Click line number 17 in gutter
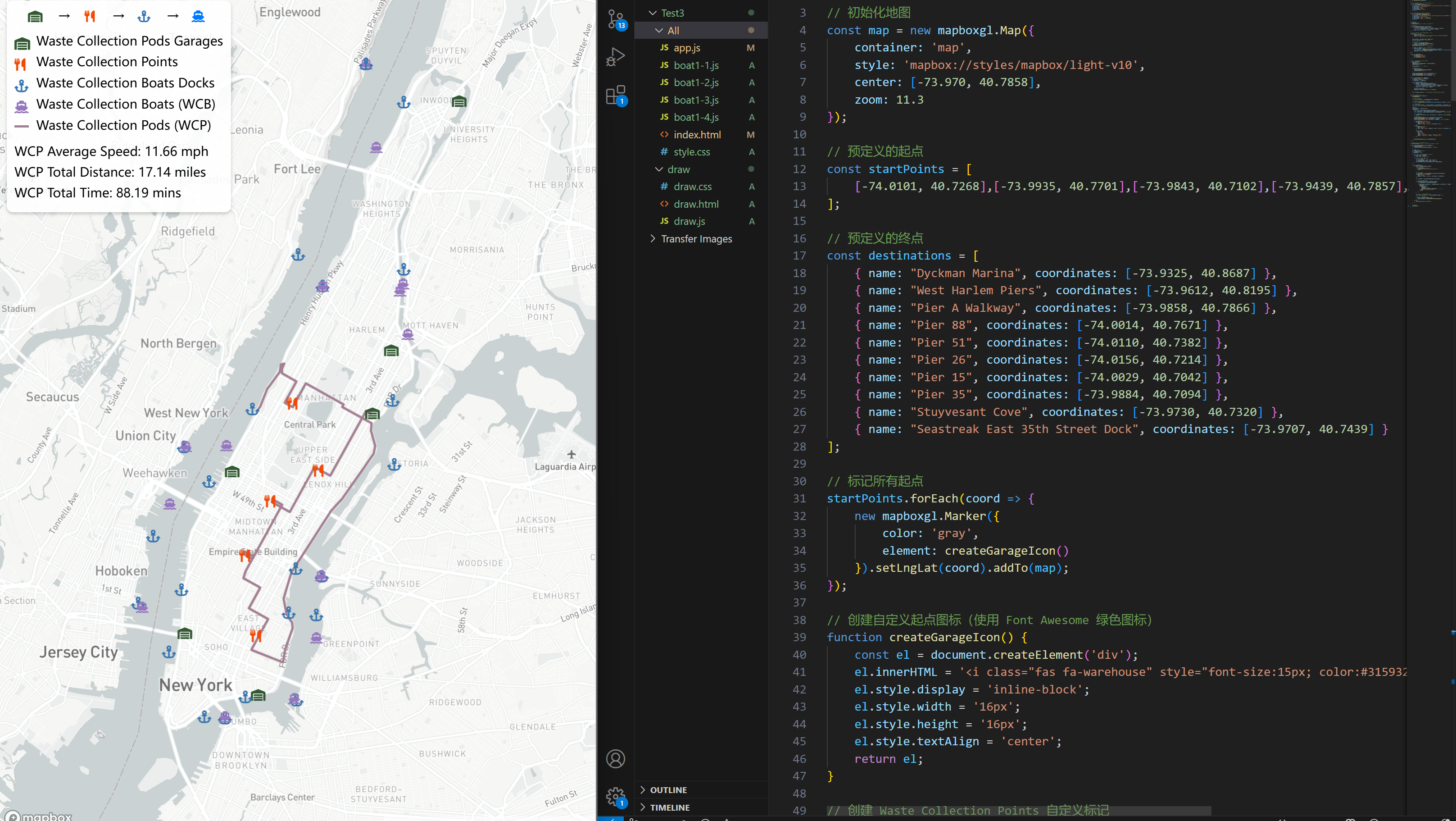1456x821 pixels. [799, 255]
